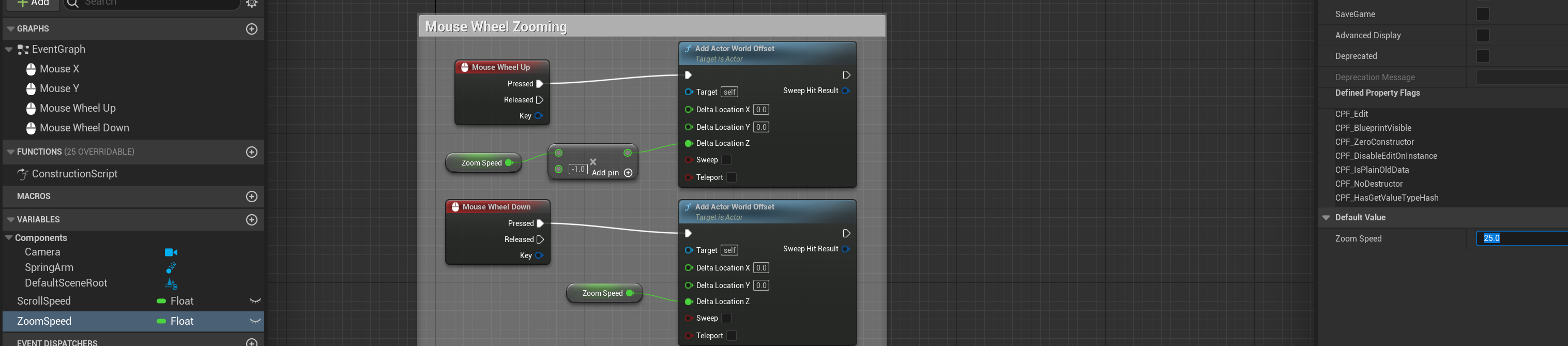Toggle the Advanced Display checkbox
The image size is (1568, 346).
click(x=1482, y=35)
